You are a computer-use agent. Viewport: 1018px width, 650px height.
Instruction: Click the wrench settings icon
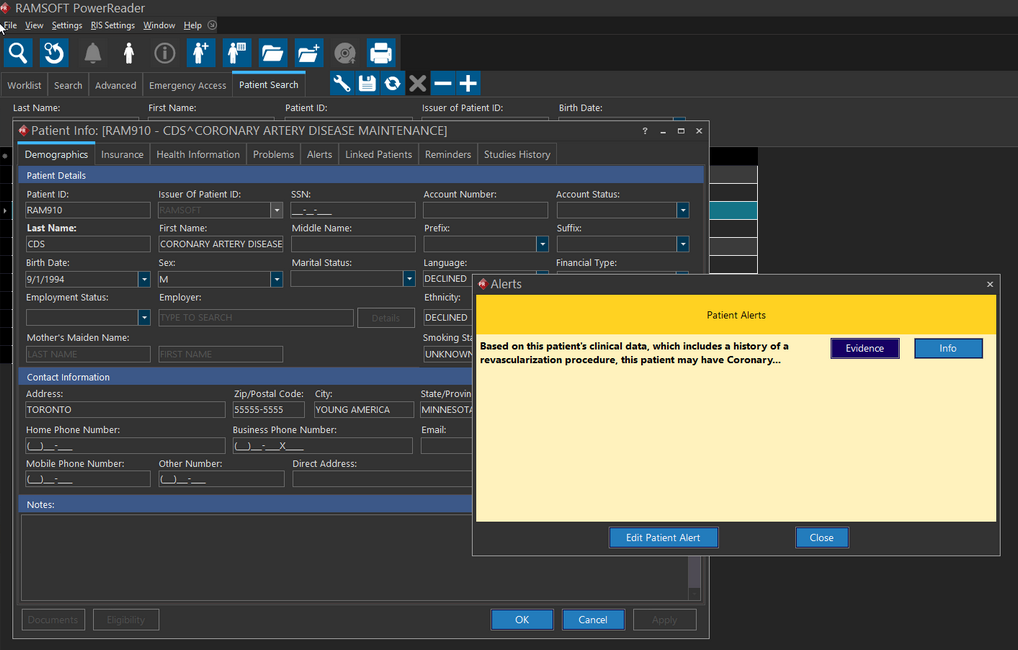[342, 84]
